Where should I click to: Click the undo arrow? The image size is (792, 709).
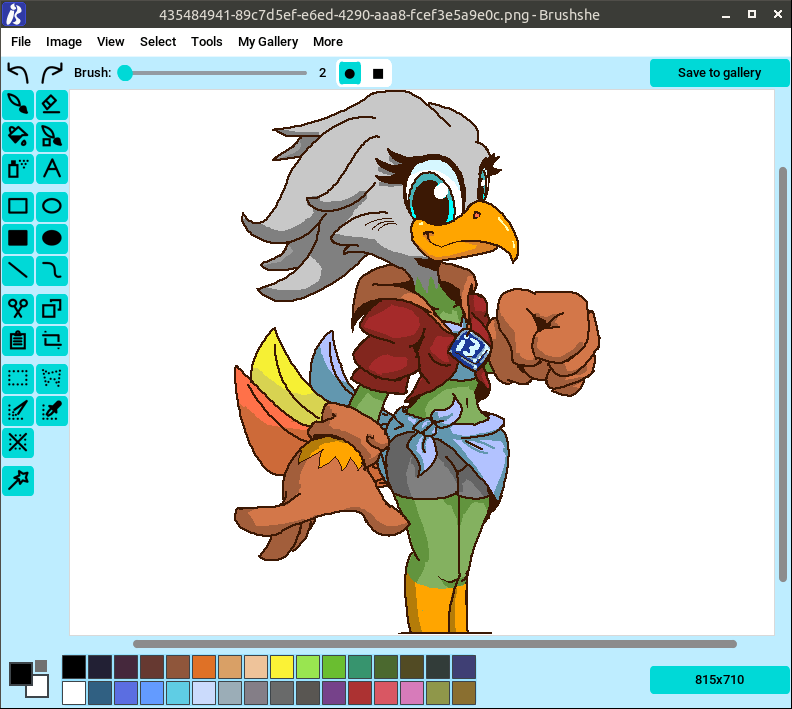pyautogui.click(x=18, y=73)
